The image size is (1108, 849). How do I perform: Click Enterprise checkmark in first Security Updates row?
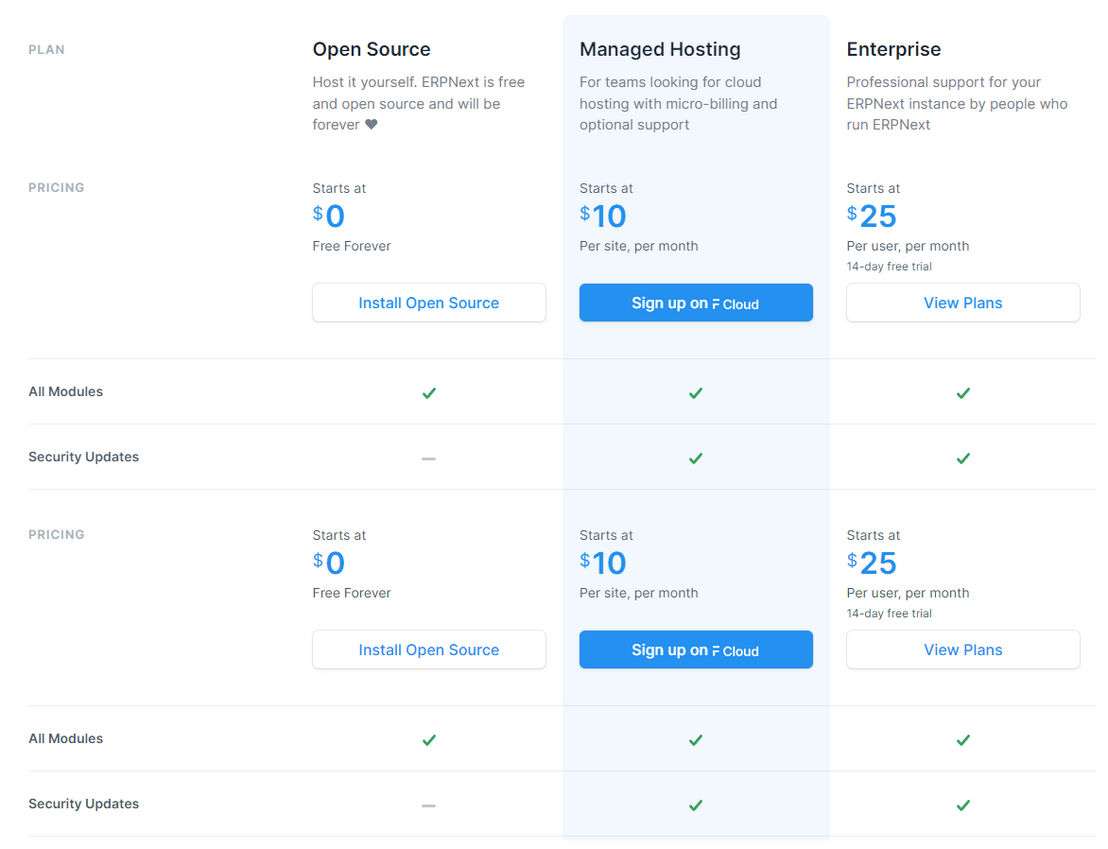click(x=963, y=458)
